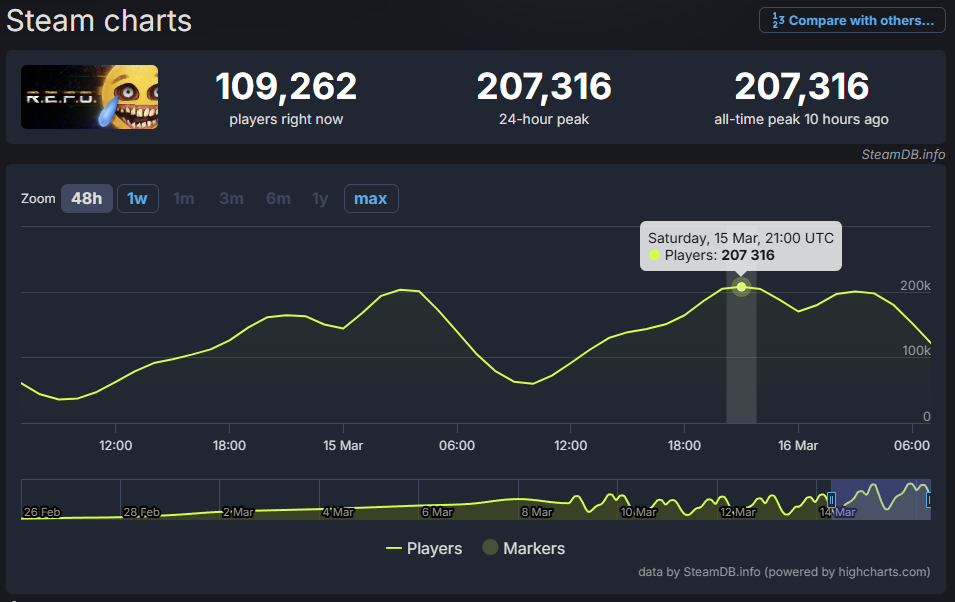Click the Steam charts heading
Screen dimensions: 955x602
pos(99,21)
